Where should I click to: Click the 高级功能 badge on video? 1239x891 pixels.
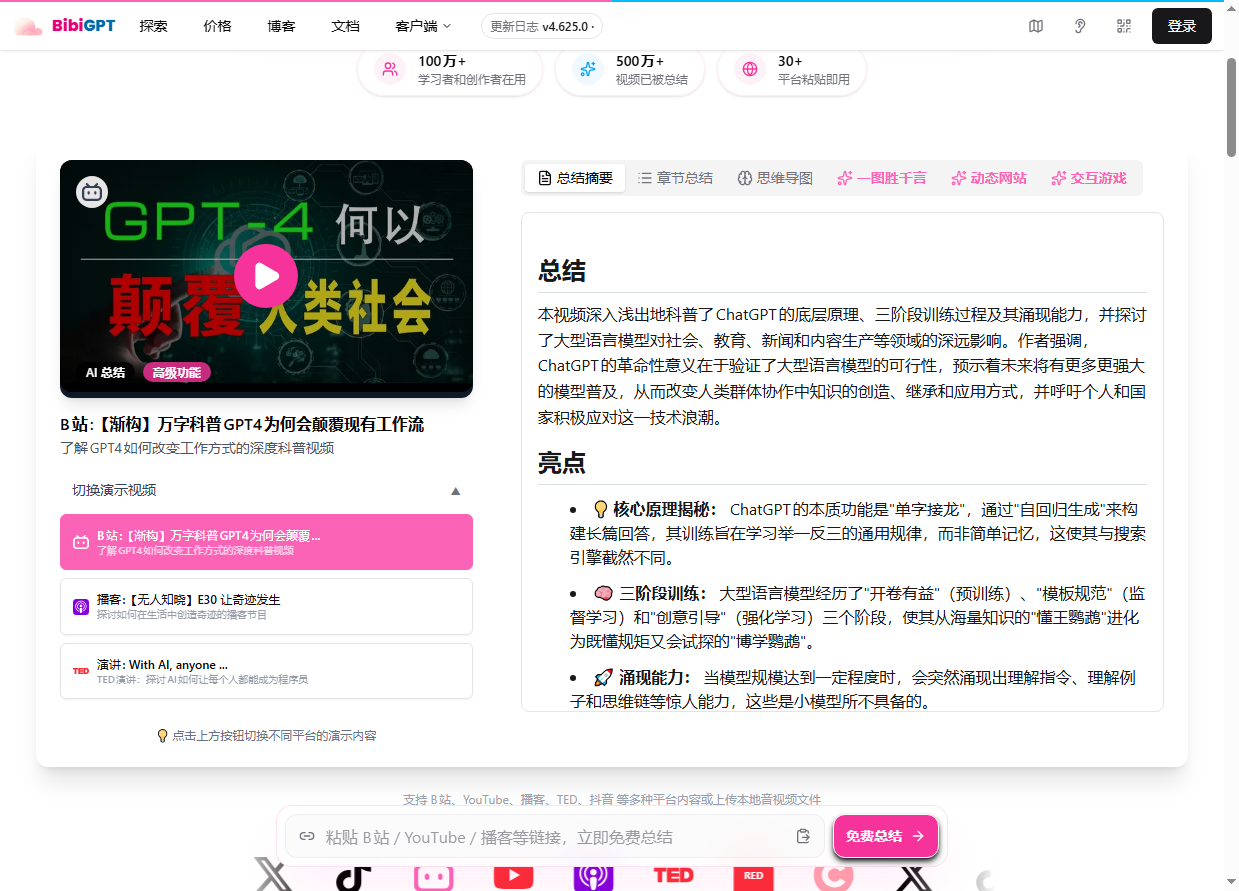click(x=177, y=373)
